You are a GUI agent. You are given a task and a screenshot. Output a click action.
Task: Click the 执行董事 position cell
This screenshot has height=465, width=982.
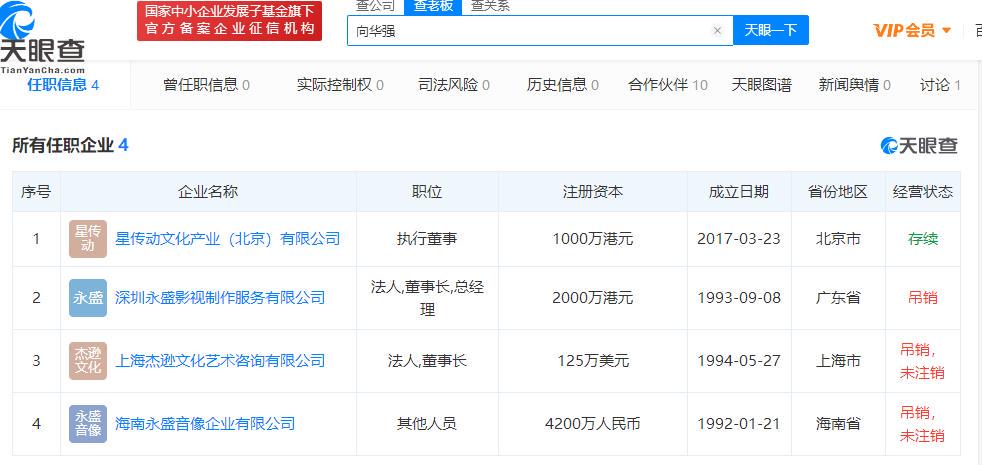[427, 239]
